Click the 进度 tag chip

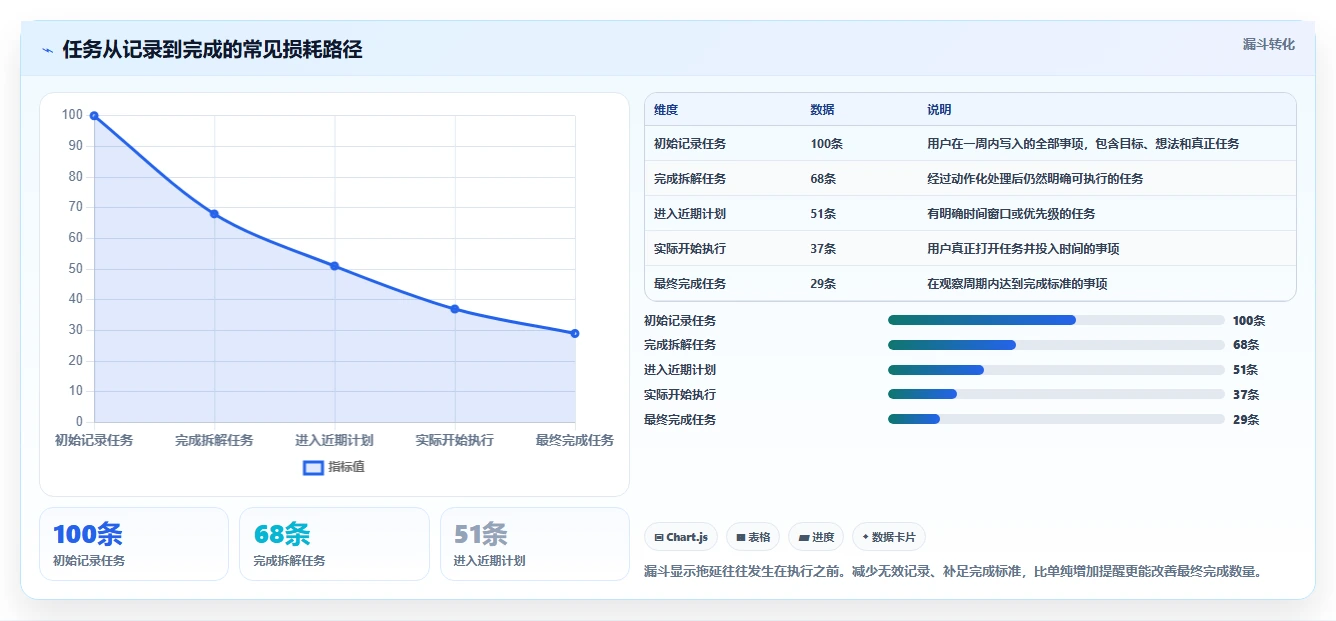pos(816,537)
